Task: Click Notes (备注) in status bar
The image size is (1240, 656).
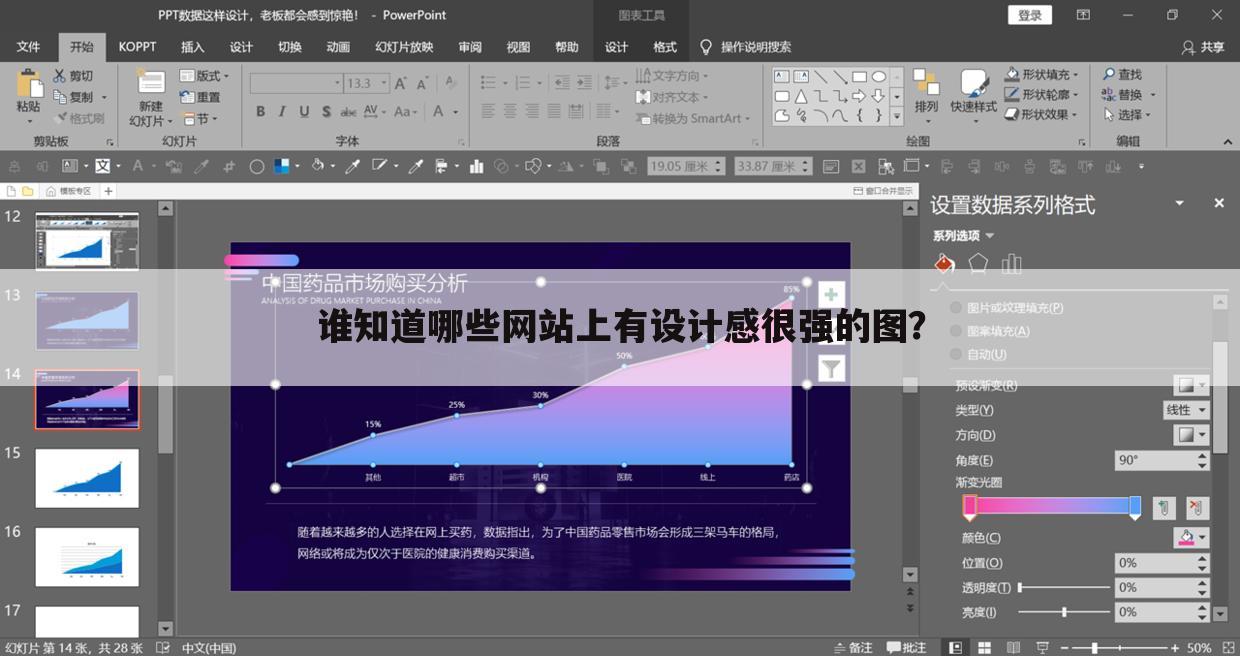Action: (851, 648)
